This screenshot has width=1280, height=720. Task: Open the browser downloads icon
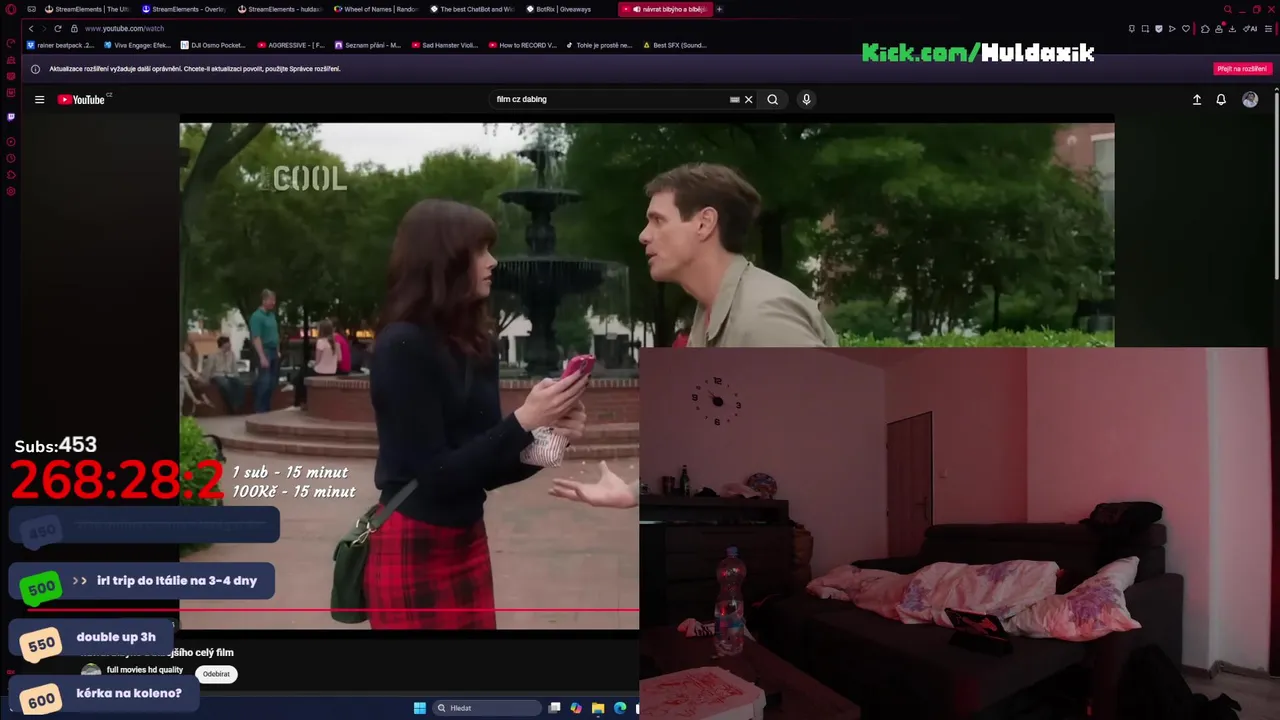point(1232,29)
